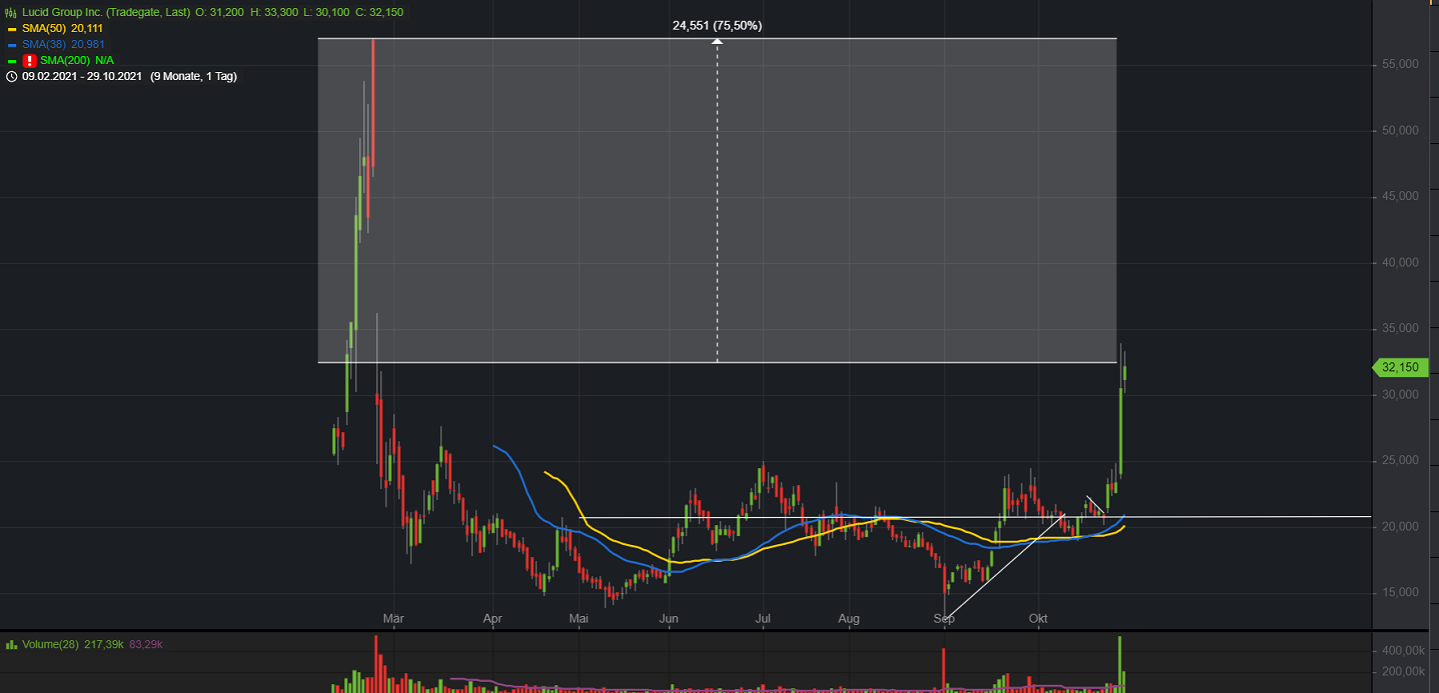Click the blue SMA(38) legend marker
This screenshot has height=693, width=1439.
click(11, 45)
